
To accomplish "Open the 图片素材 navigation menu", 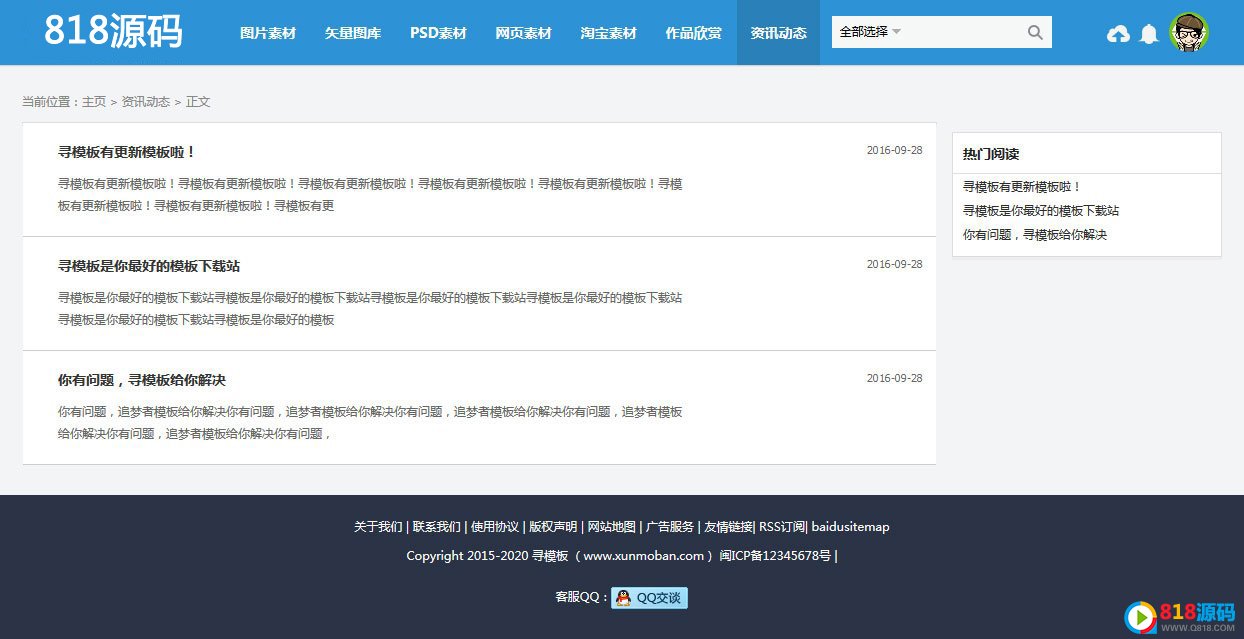I will click(268, 33).
